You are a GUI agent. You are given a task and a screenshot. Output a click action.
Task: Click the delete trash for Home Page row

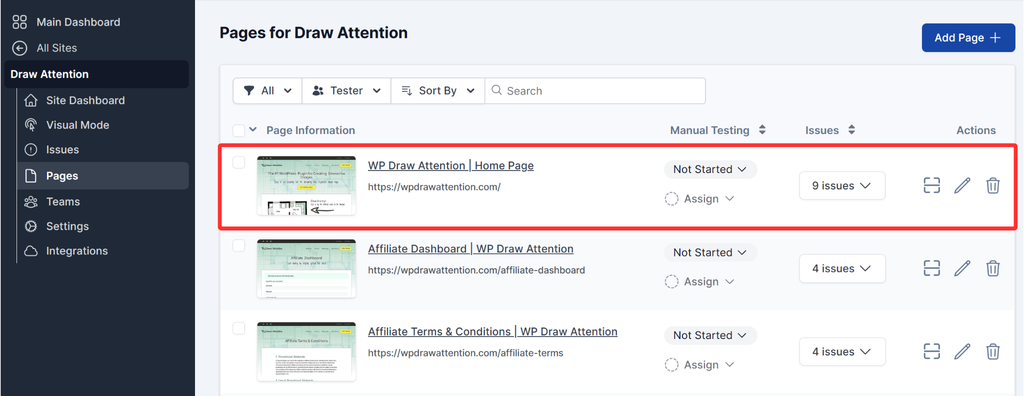pyautogui.click(x=993, y=186)
